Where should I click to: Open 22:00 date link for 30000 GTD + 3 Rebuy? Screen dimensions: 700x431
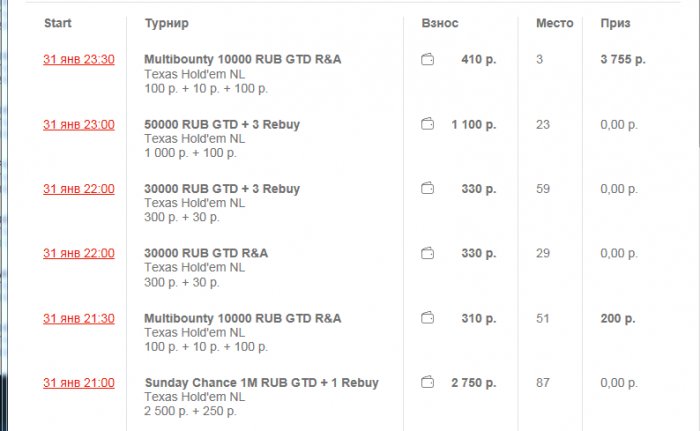point(78,189)
